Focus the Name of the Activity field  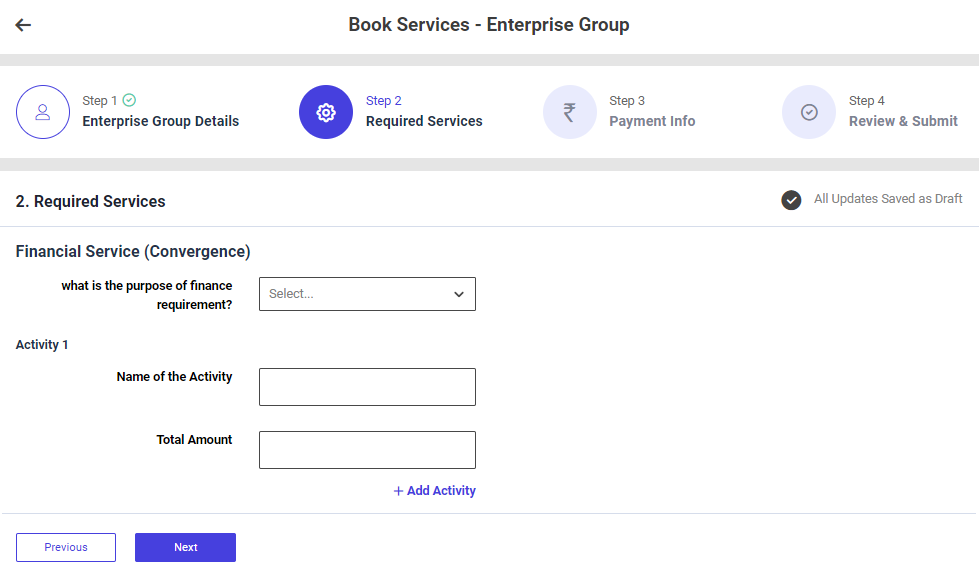(x=367, y=387)
